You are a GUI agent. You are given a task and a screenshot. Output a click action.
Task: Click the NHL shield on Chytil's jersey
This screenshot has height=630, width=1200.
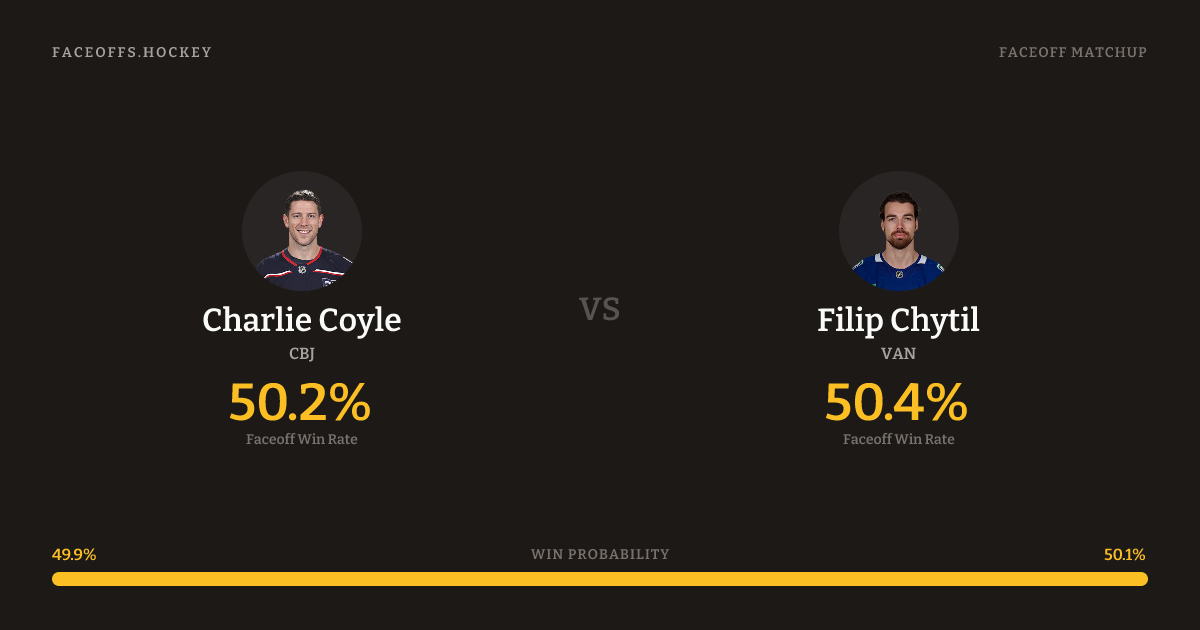click(898, 273)
